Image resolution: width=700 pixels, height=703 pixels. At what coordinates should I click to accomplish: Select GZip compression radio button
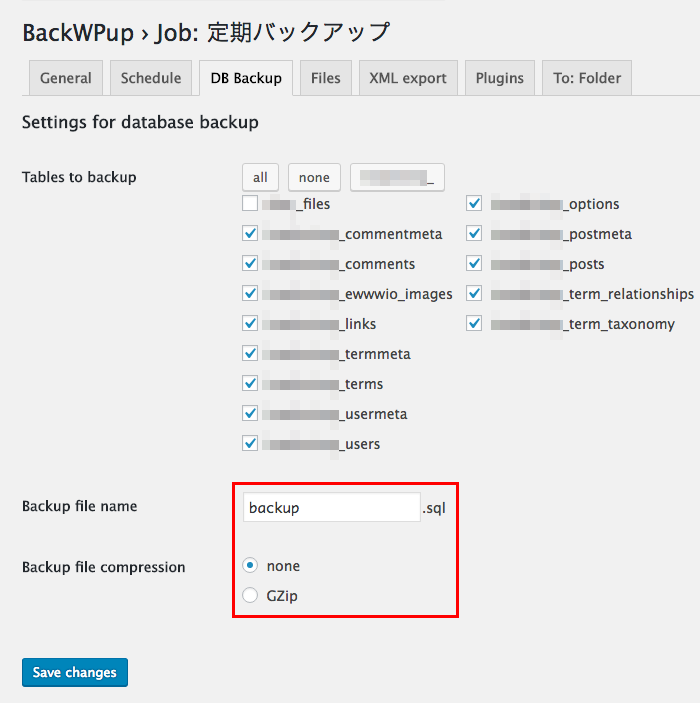click(250, 595)
